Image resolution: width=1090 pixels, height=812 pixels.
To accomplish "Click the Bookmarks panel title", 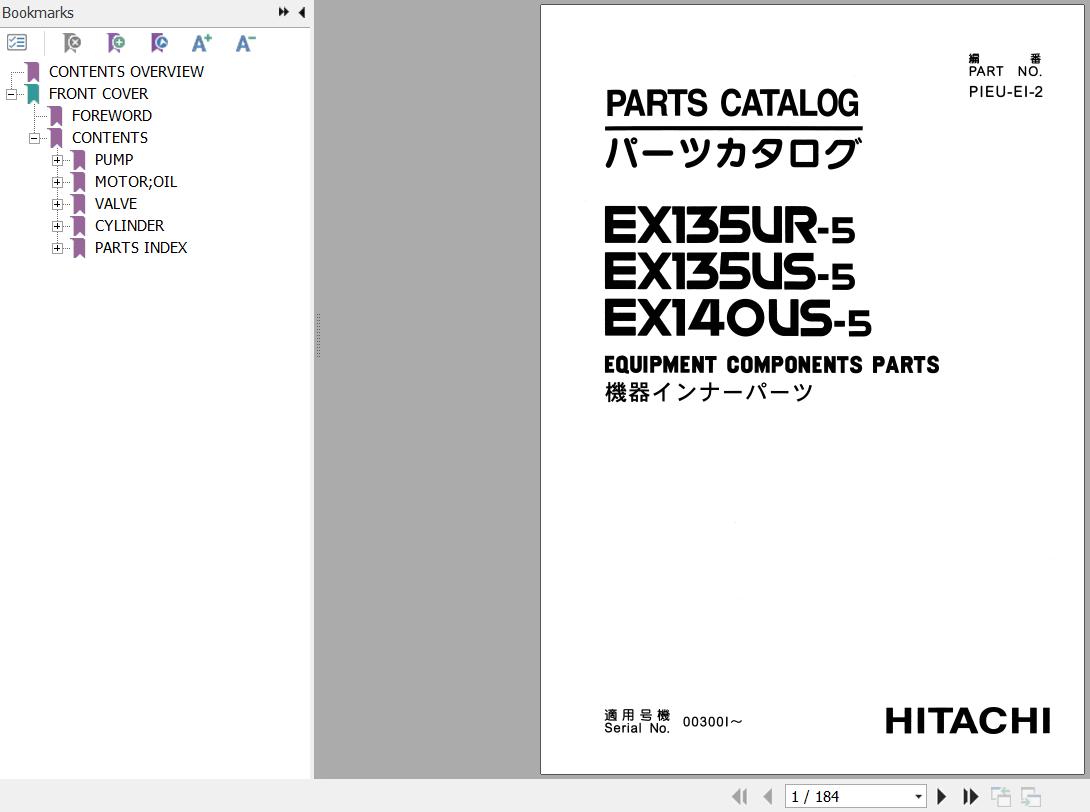I will 38,13.
